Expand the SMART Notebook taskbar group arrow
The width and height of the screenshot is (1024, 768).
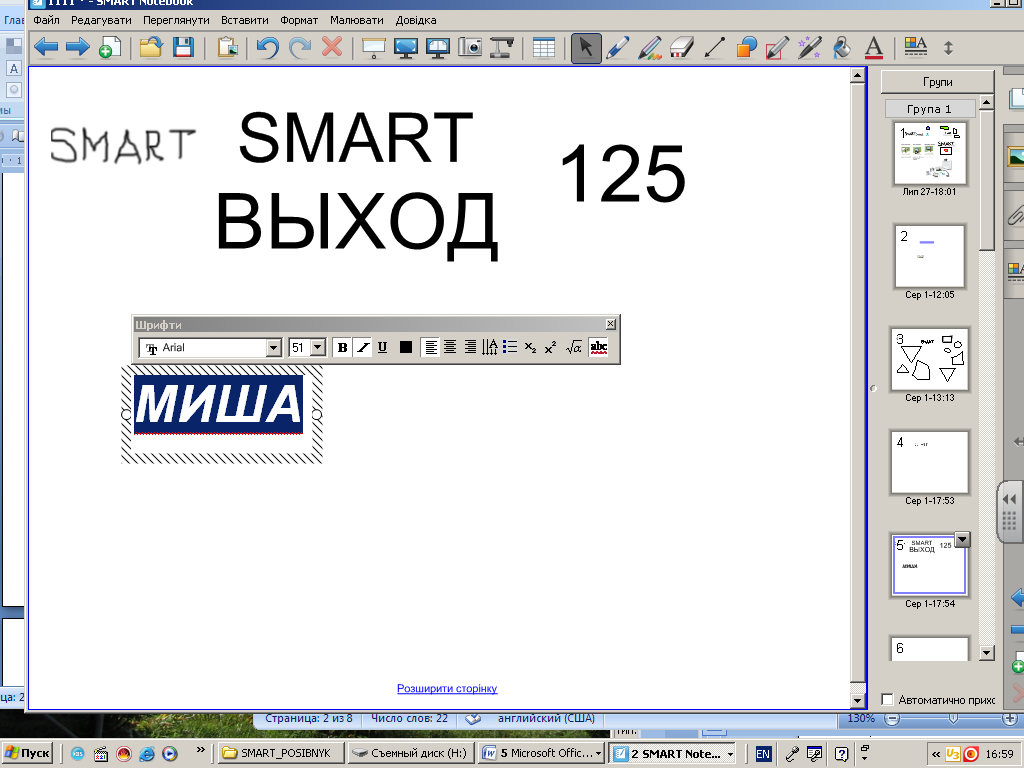click(730, 754)
